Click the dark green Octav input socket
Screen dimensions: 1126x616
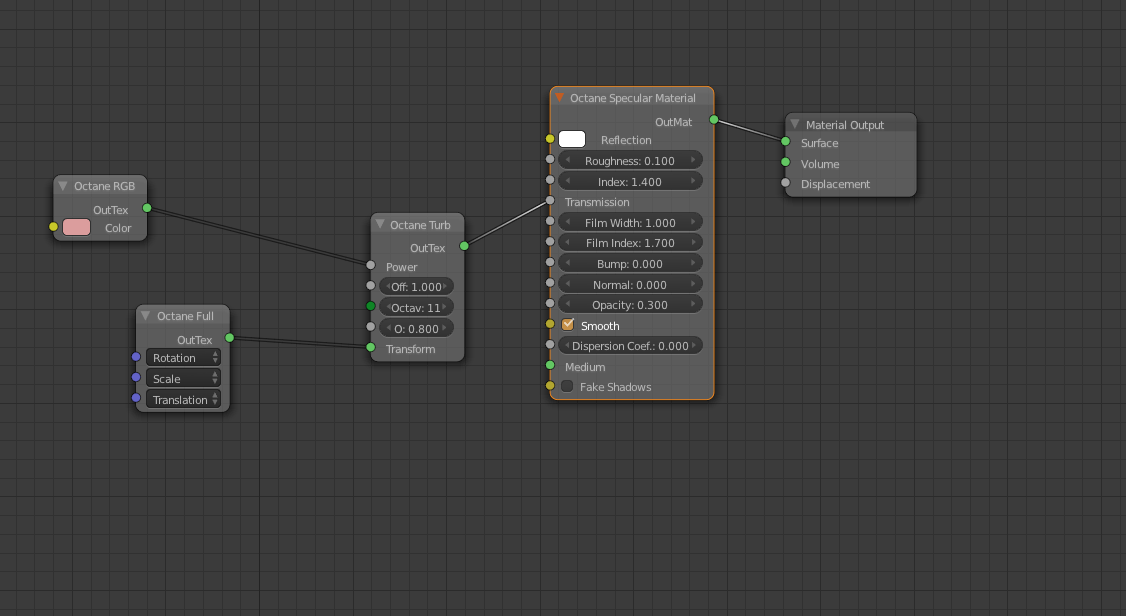(371, 307)
